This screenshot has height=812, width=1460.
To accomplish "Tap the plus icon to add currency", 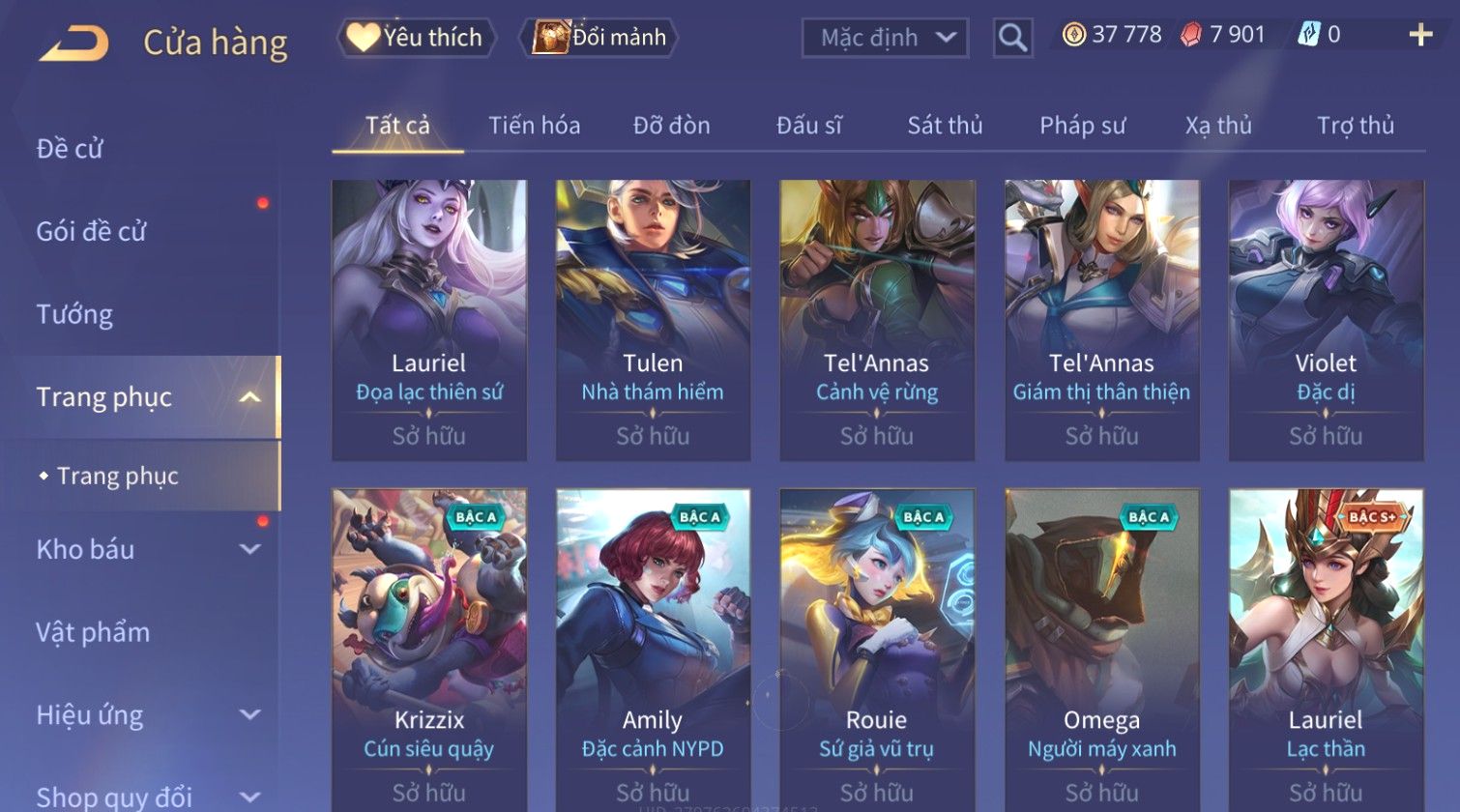I will pyautogui.click(x=1420, y=35).
